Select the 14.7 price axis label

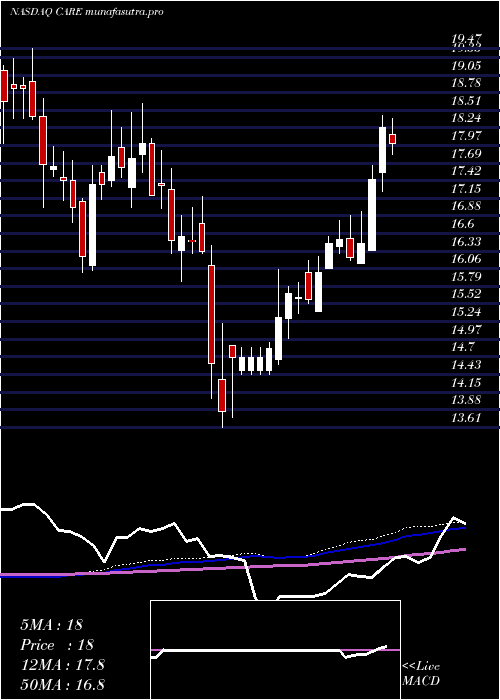point(462,347)
